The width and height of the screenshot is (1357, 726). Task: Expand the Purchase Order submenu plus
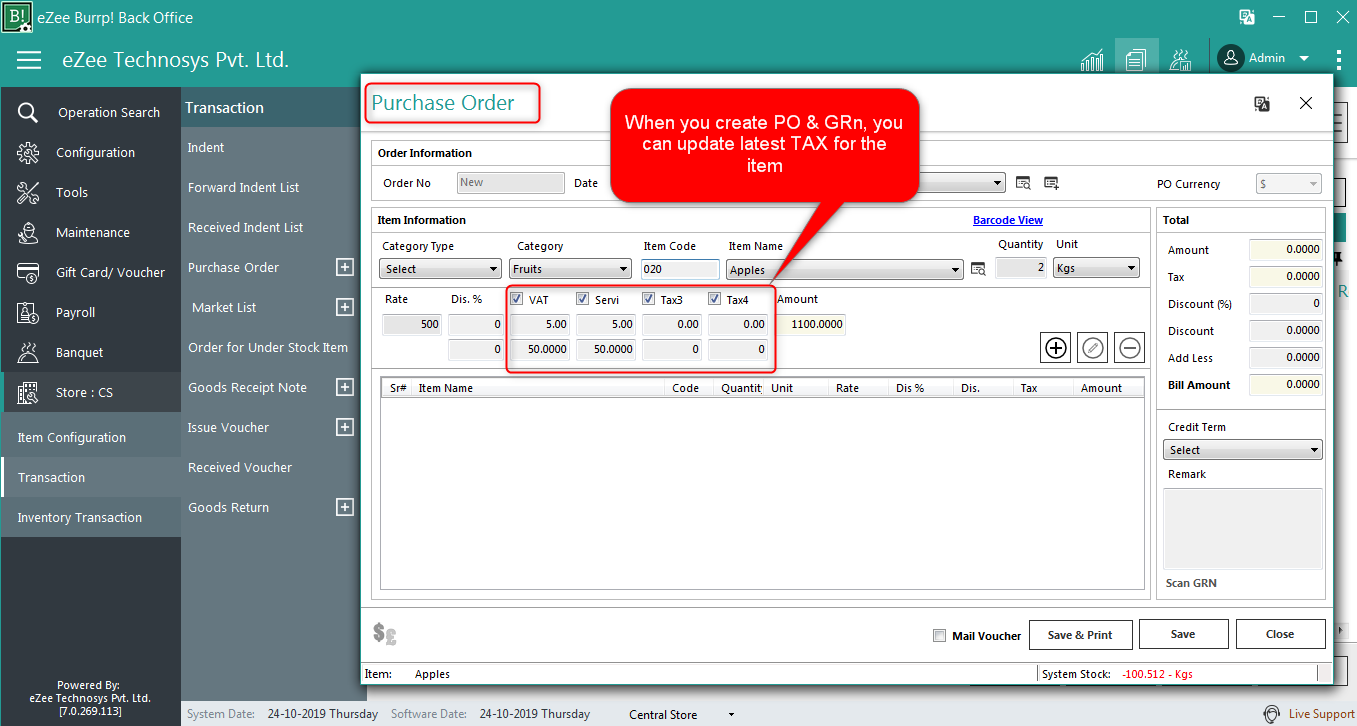(x=345, y=267)
